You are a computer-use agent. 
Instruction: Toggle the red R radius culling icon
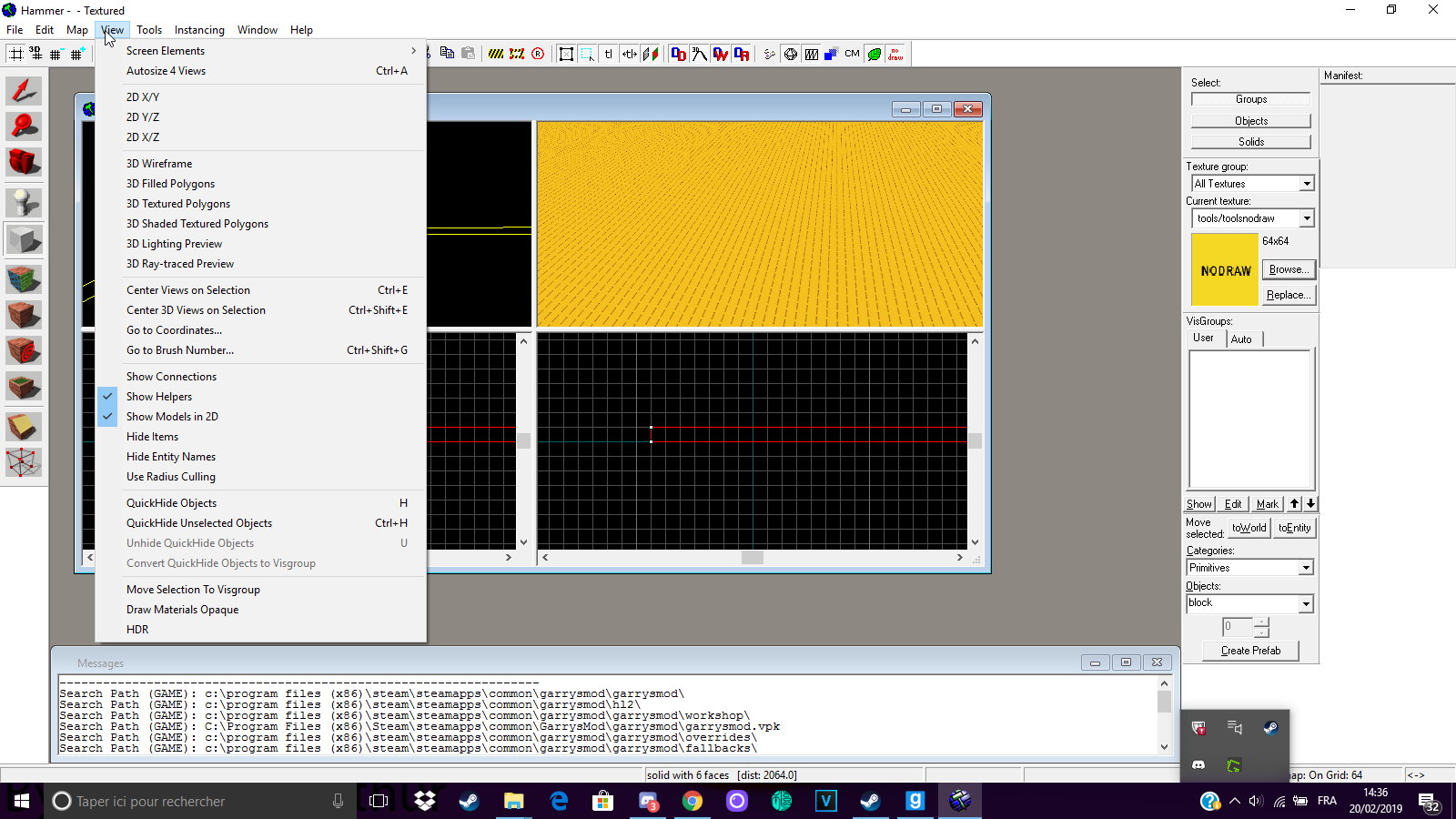point(538,54)
